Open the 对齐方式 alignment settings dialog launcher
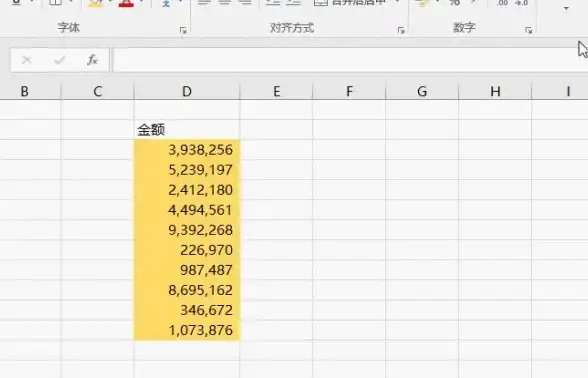588x378 pixels. pyautogui.click(x=401, y=30)
